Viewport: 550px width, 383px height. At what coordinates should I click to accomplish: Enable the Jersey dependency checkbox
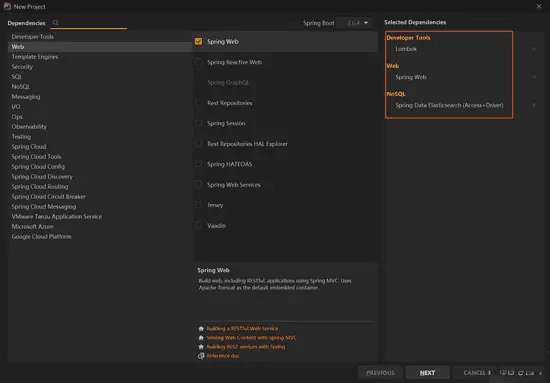tap(199, 205)
